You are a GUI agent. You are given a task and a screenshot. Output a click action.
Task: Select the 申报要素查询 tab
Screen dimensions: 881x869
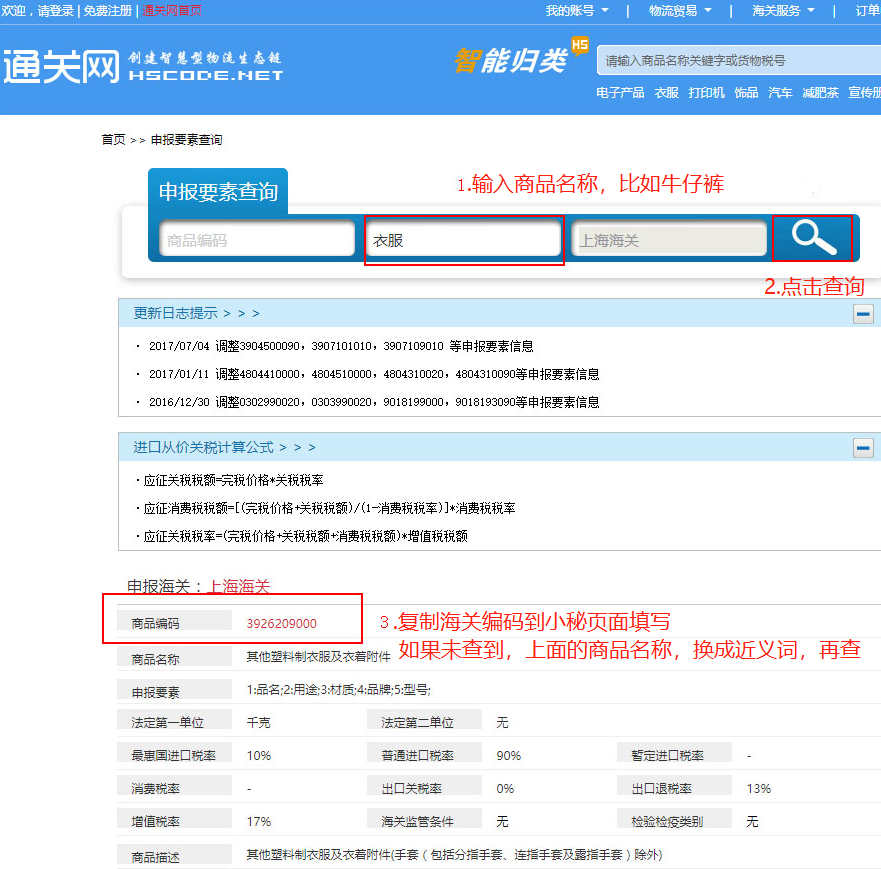click(x=218, y=192)
